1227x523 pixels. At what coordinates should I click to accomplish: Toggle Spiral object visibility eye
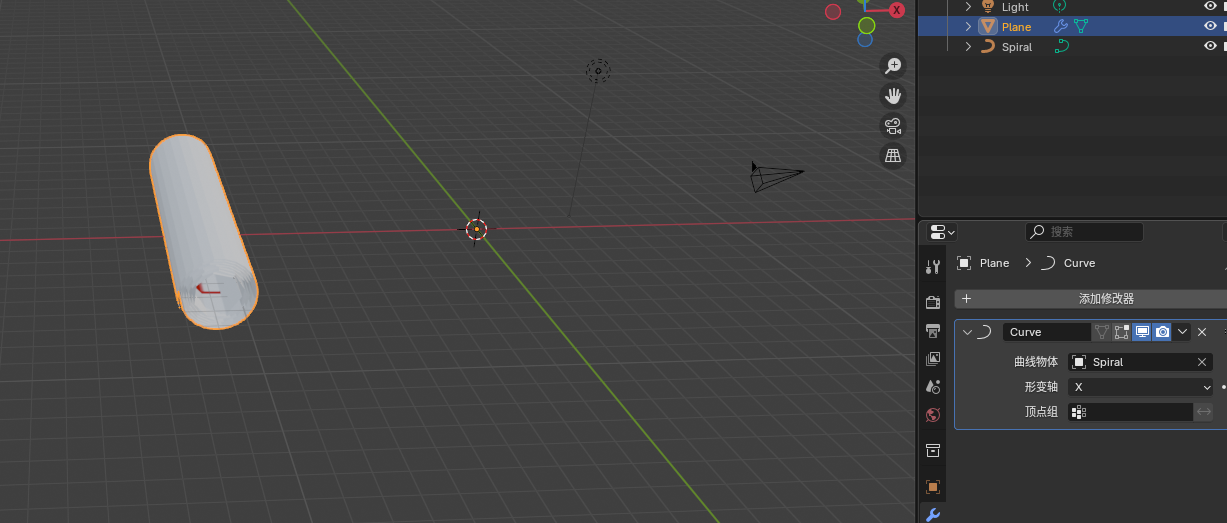coord(1210,47)
